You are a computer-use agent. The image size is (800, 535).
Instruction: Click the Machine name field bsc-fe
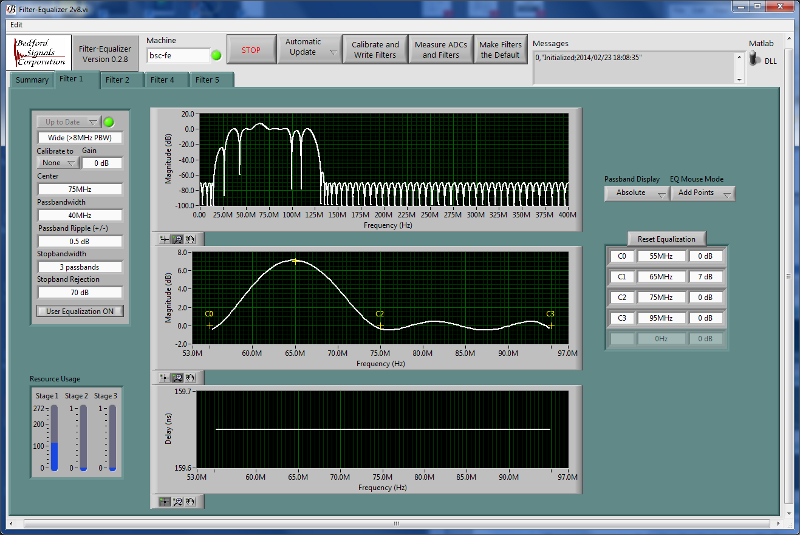[178, 56]
